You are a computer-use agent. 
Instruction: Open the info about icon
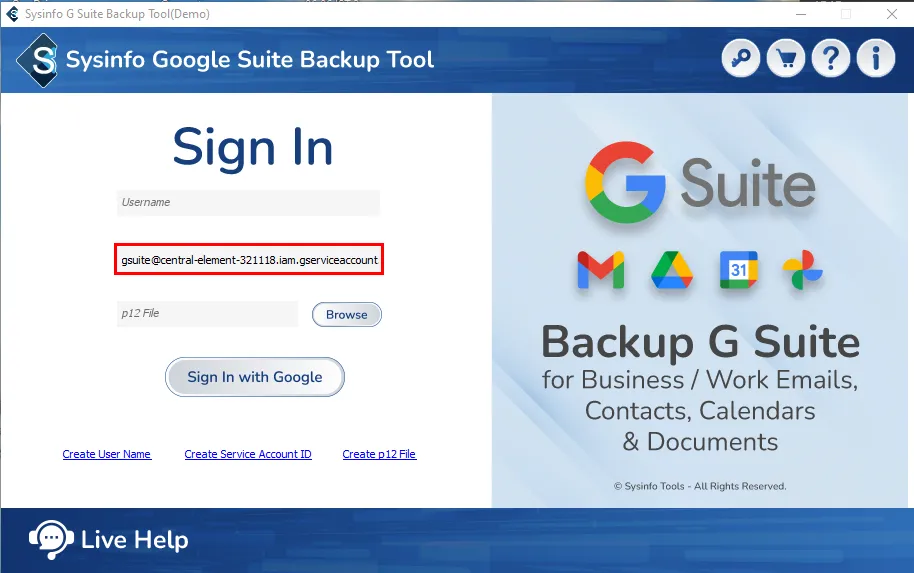(x=876, y=59)
